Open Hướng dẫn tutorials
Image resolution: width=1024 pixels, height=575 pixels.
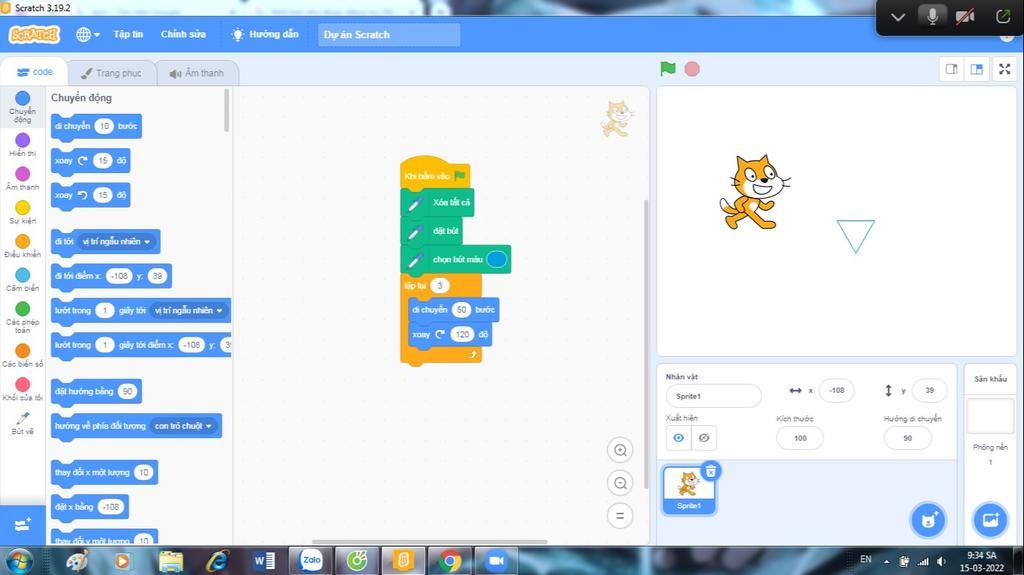pyautogui.click(x=265, y=34)
